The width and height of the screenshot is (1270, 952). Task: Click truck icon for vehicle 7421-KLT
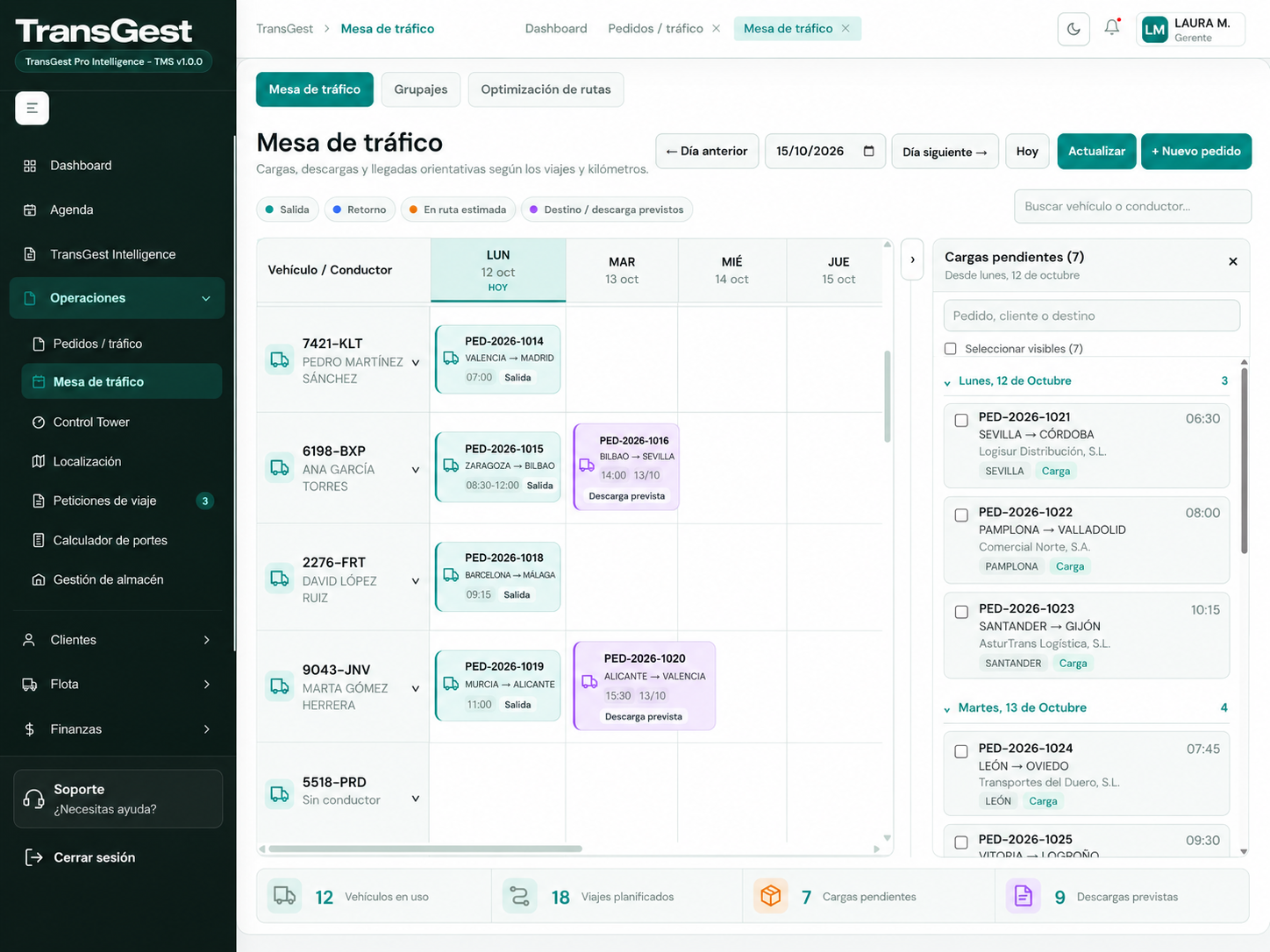[x=280, y=360]
